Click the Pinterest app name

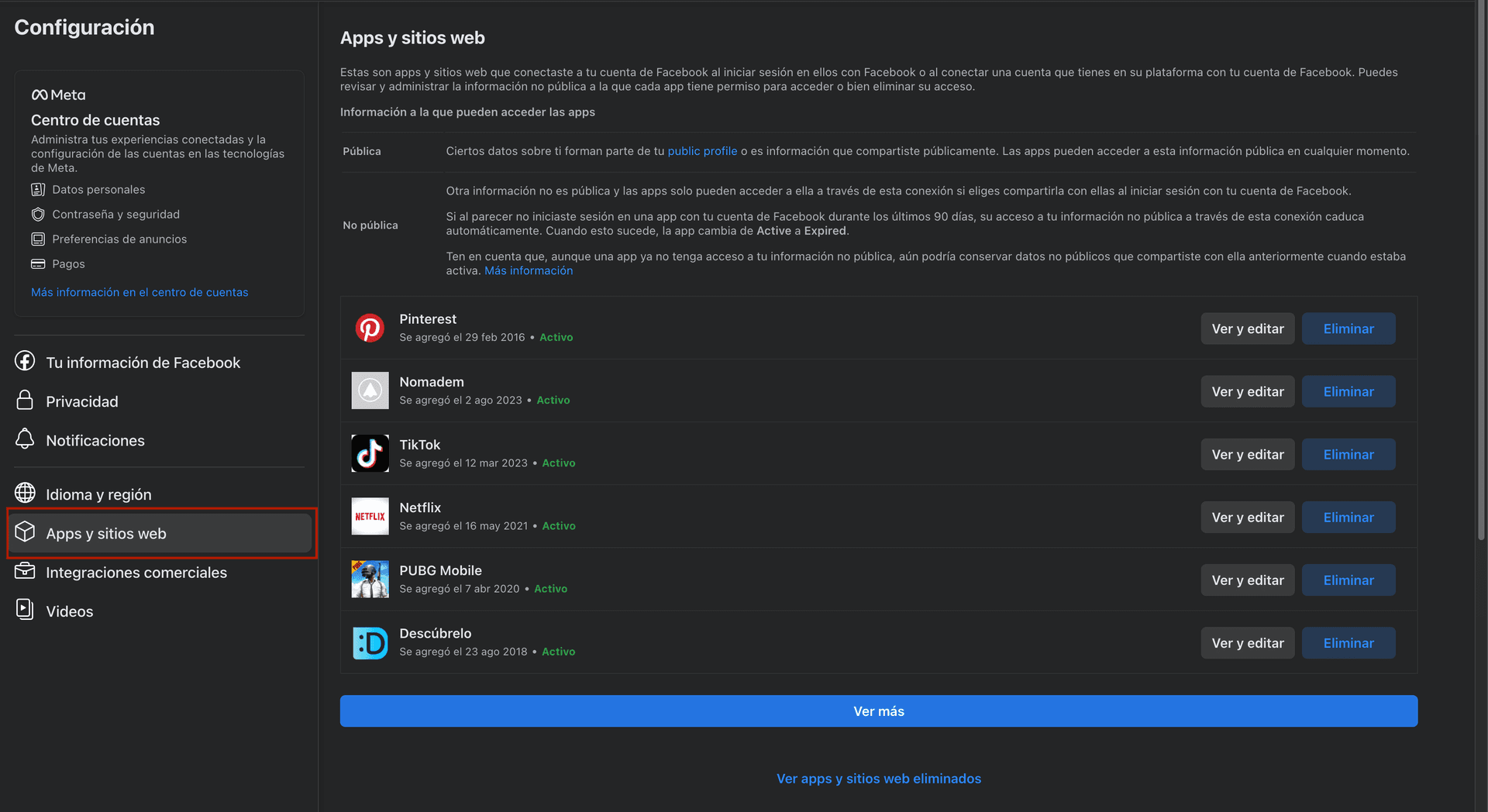[428, 319]
